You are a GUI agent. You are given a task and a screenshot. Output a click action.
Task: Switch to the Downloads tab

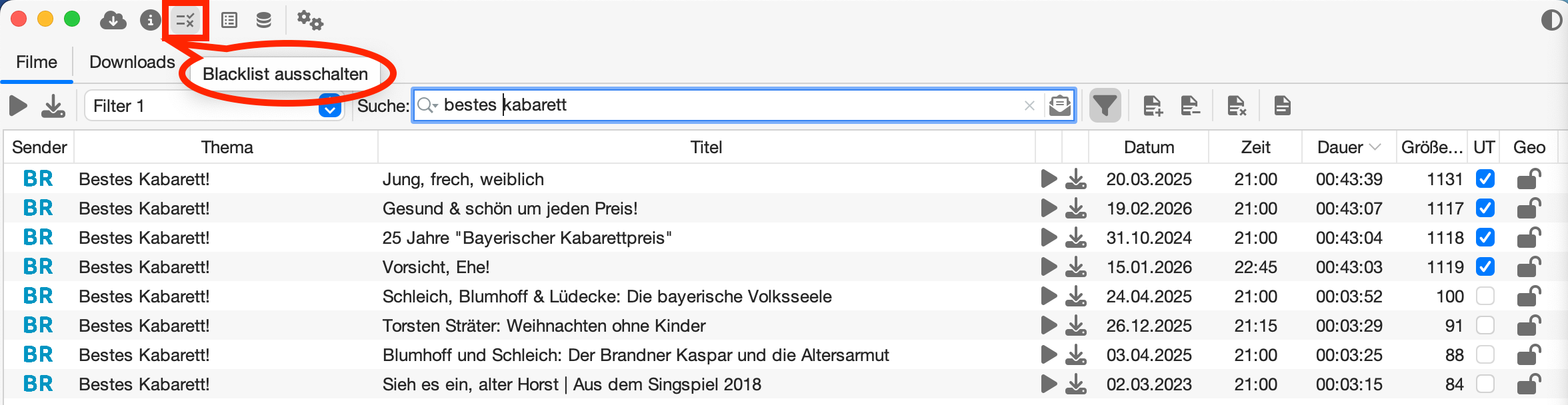pos(132,62)
